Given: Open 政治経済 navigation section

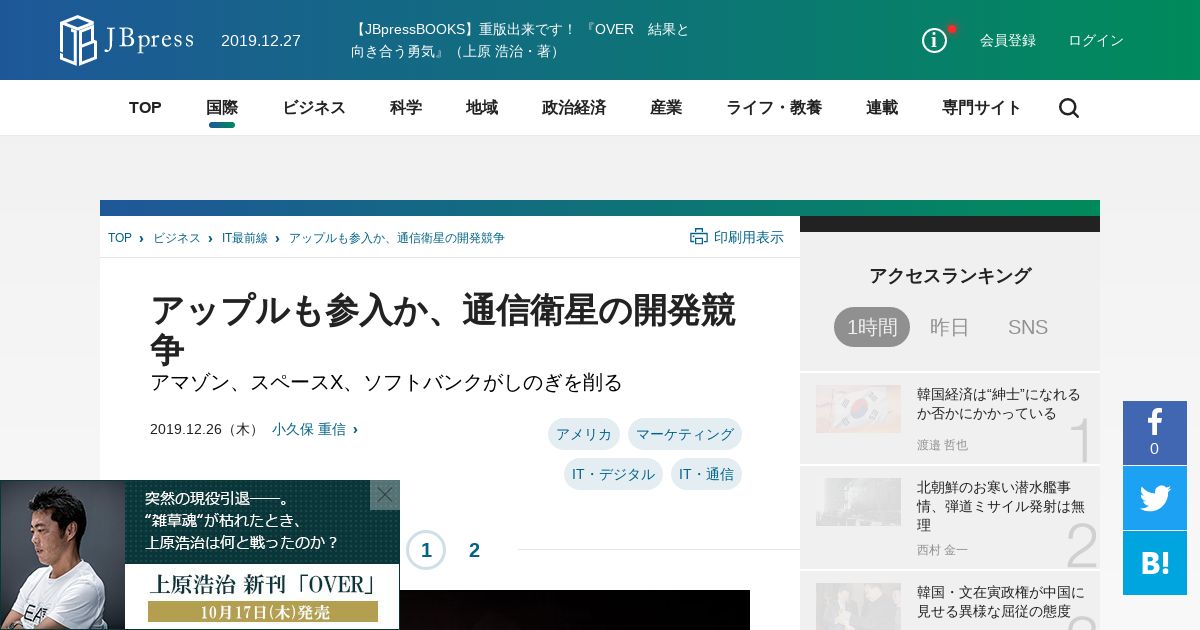Looking at the screenshot, I should coord(574,108).
